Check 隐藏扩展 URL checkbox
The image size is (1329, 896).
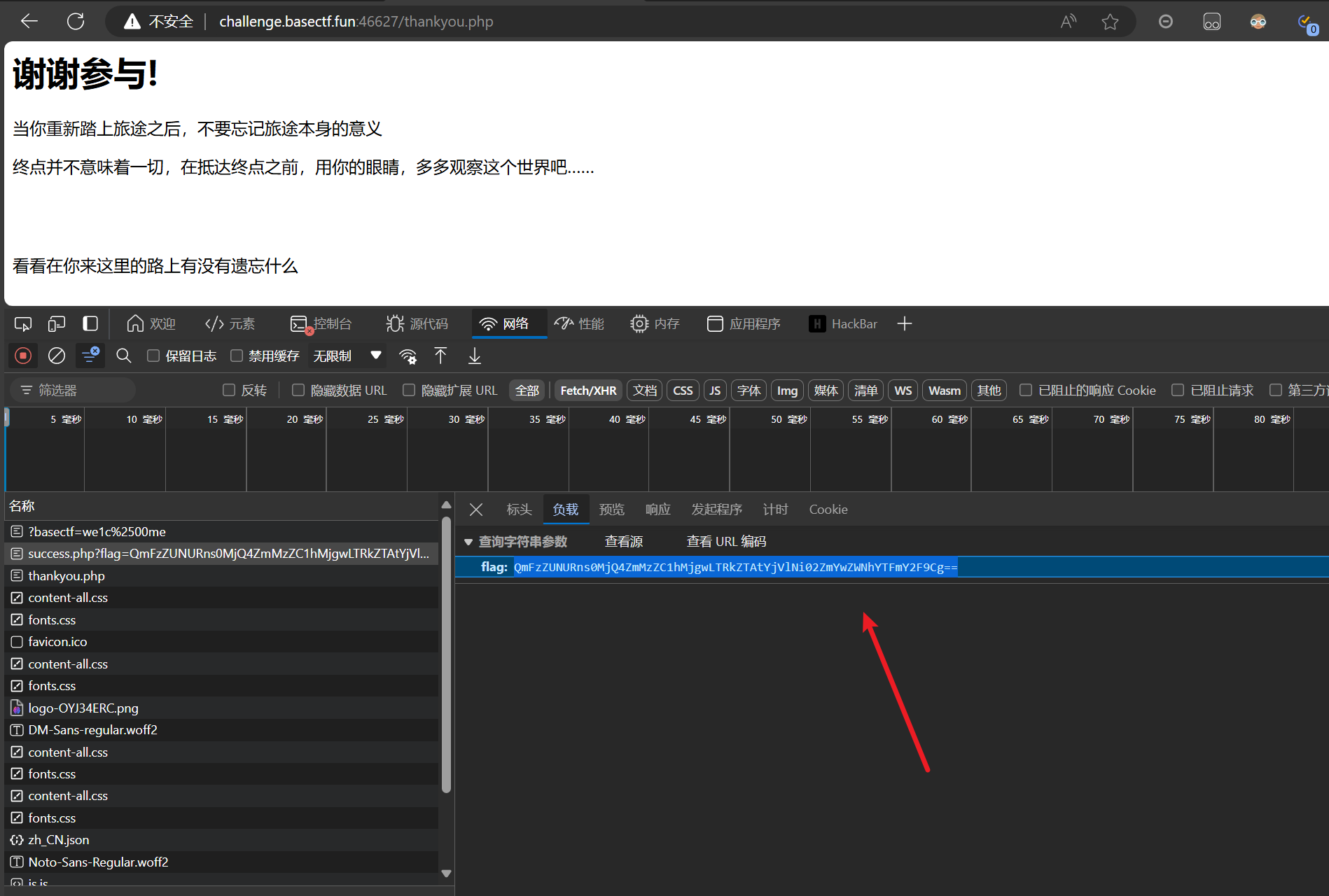(409, 390)
